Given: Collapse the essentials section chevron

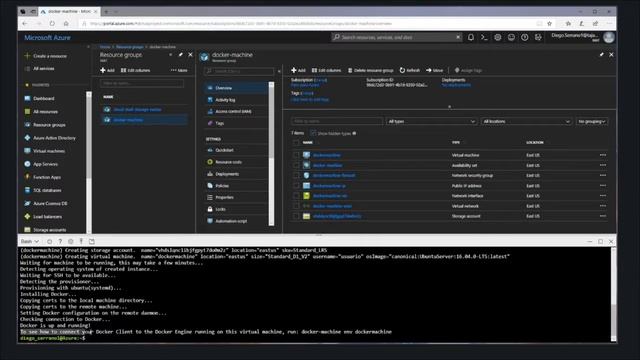Looking at the screenshot, I should [449, 107].
